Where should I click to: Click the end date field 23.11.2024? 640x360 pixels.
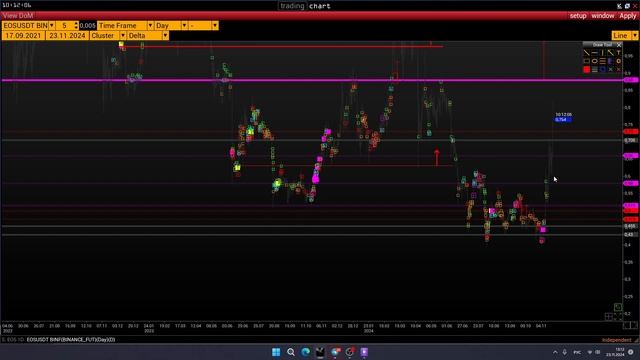click(67, 36)
